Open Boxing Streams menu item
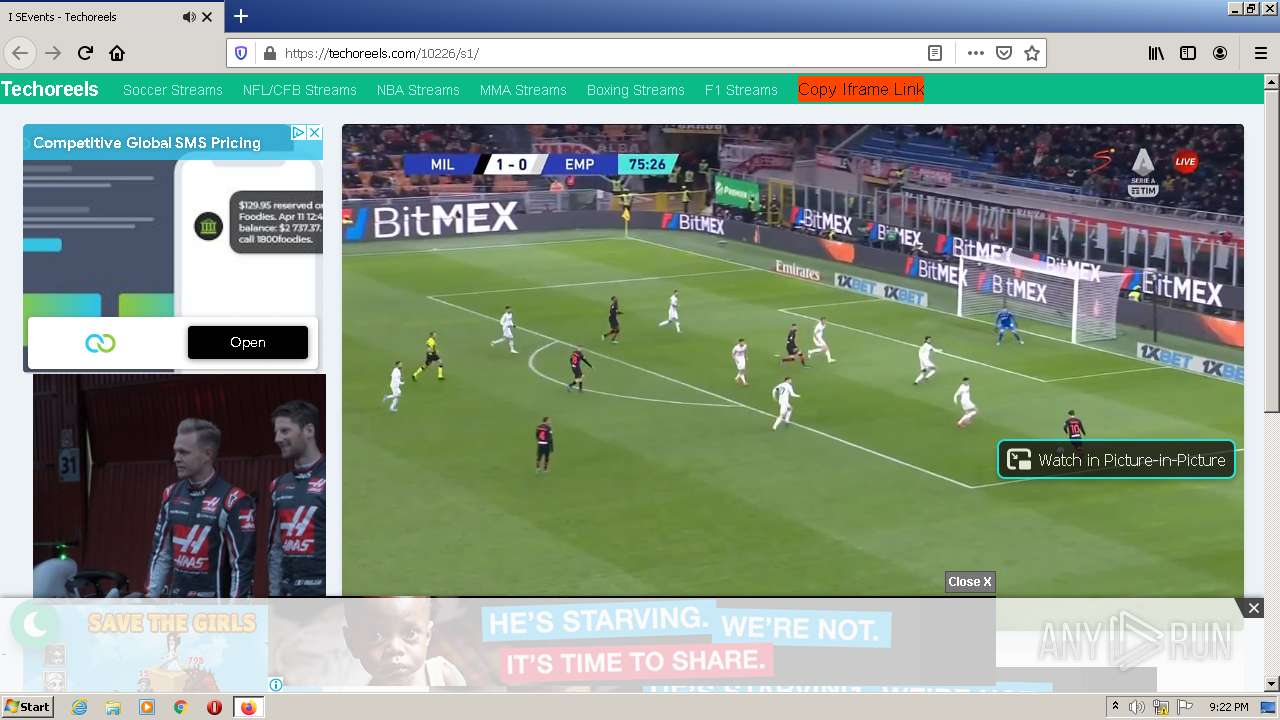Screen dimensions: 1280x720 tap(636, 90)
